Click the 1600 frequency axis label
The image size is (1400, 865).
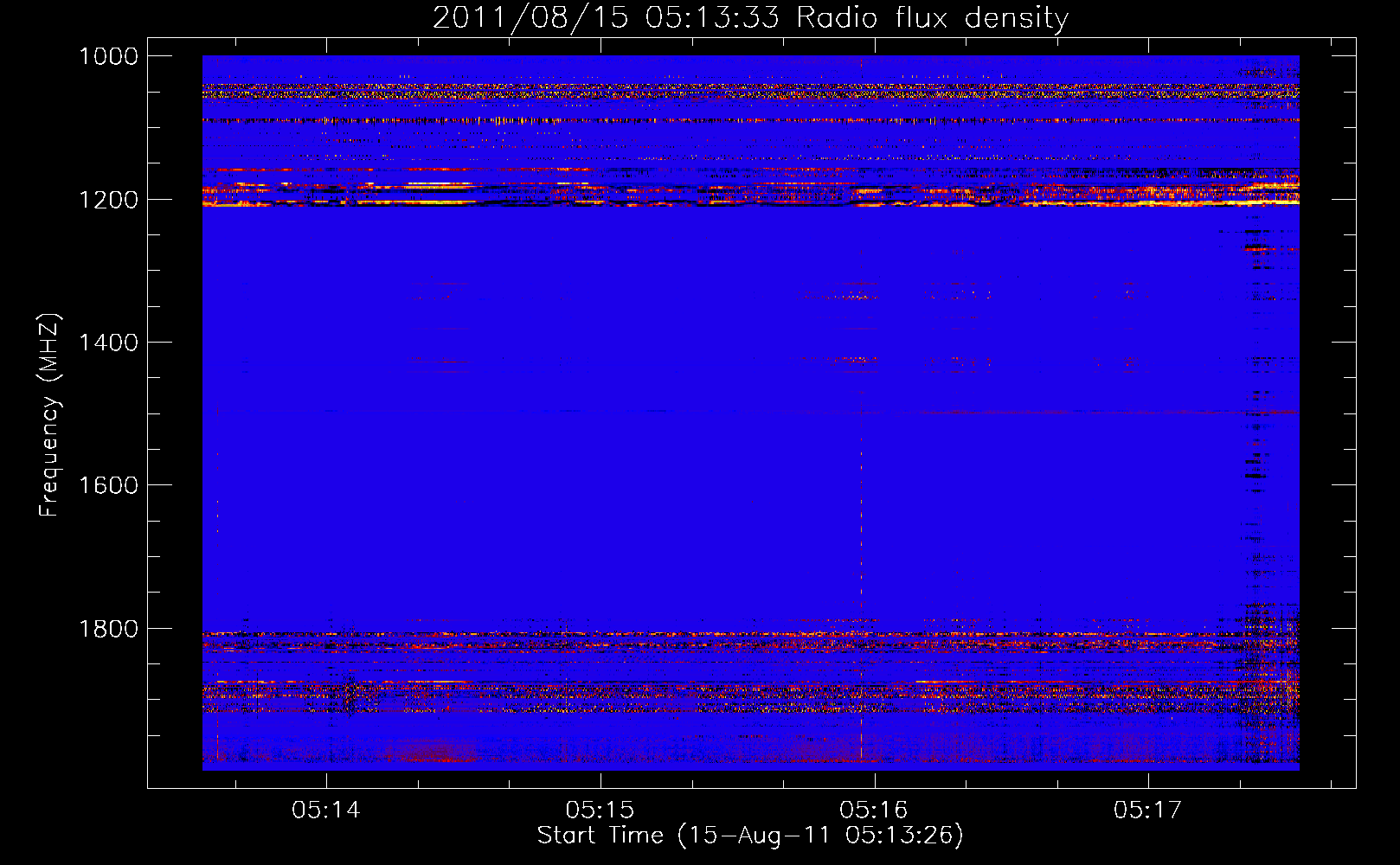pyautogui.click(x=108, y=485)
